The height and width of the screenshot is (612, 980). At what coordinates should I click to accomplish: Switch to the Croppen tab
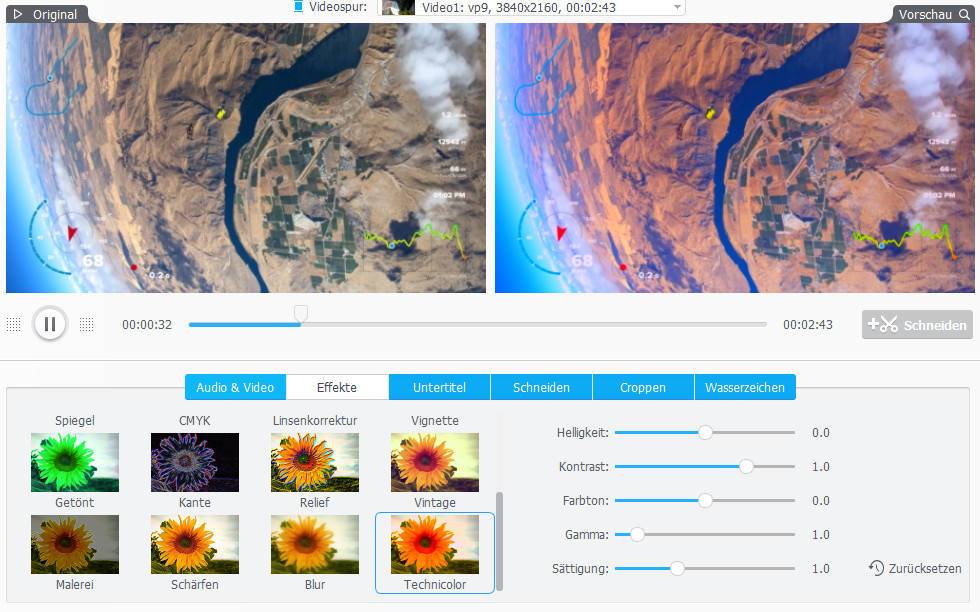point(643,388)
